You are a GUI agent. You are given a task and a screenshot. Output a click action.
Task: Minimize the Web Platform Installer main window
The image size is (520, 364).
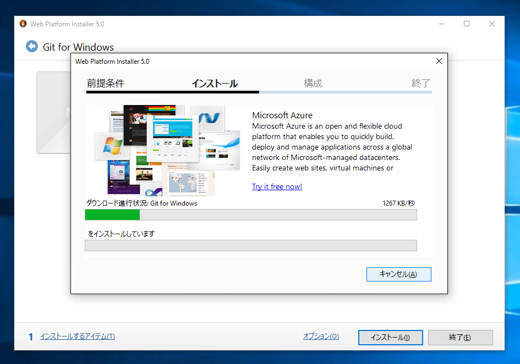tap(442, 24)
